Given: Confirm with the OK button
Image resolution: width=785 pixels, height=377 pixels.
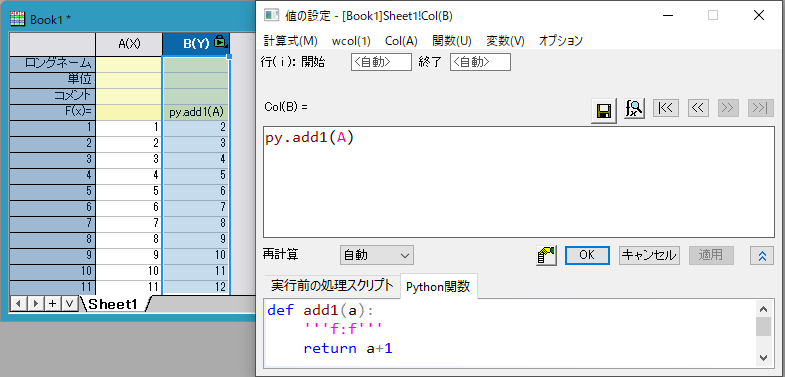Looking at the screenshot, I should point(587,255).
